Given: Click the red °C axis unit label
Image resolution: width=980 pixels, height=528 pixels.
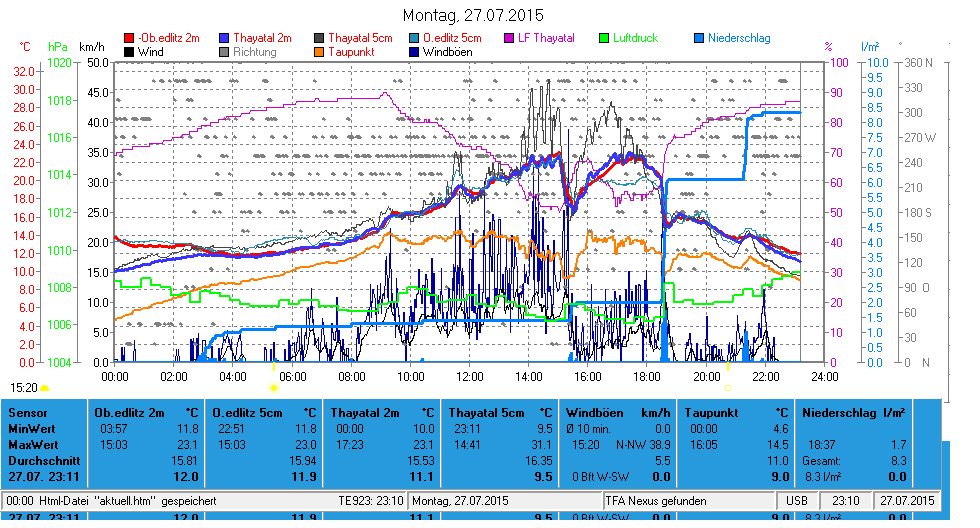Looking at the screenshot, I should coord(25,47).
